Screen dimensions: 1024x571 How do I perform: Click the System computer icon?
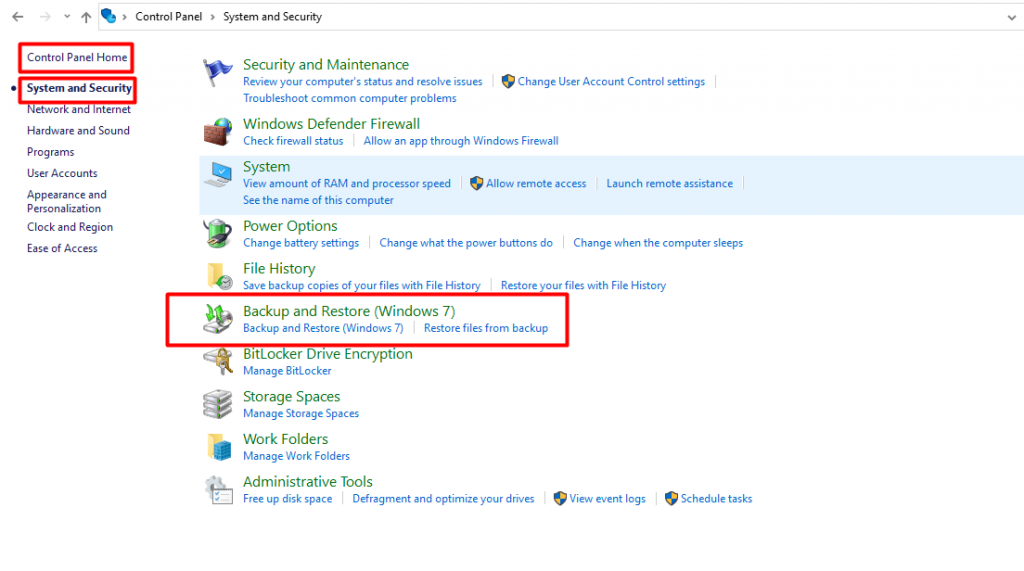pyautogui.click(x=218, y=175)
